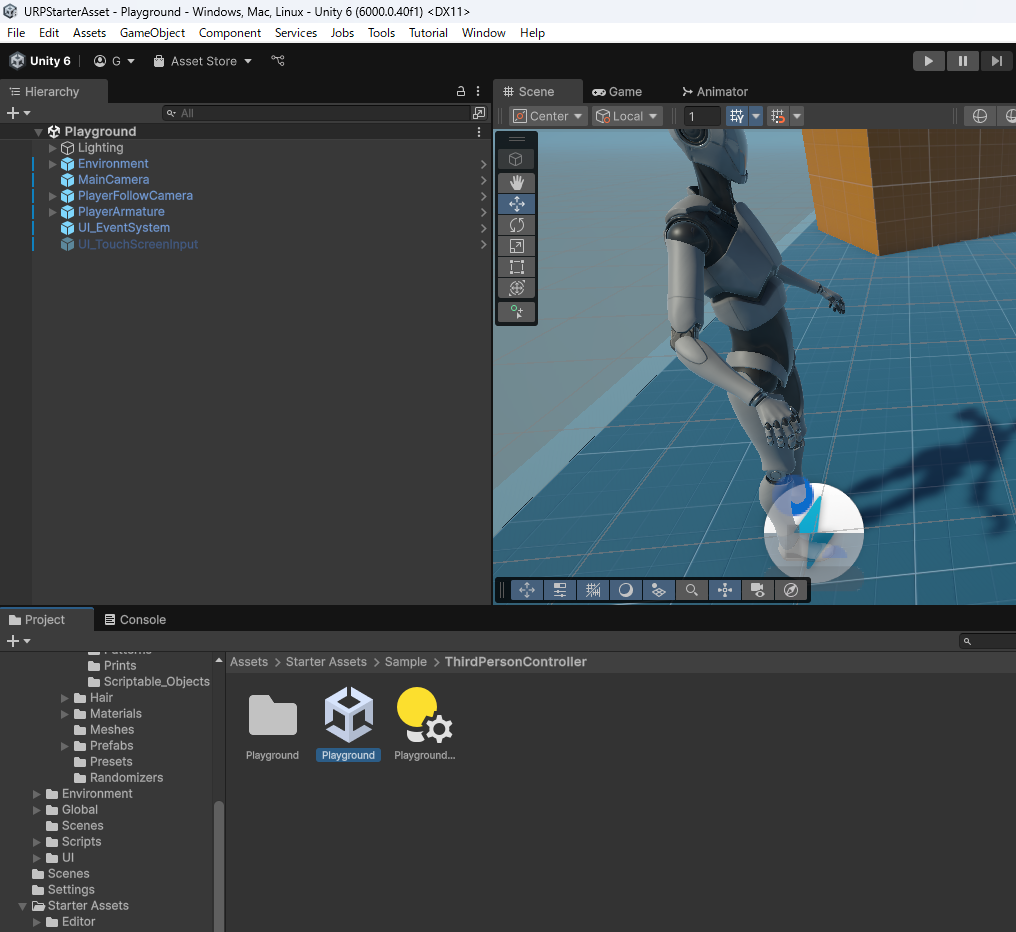Select the Playground lighting settings asset
The image size is (1016, 932).
click(x=424, y=725)
